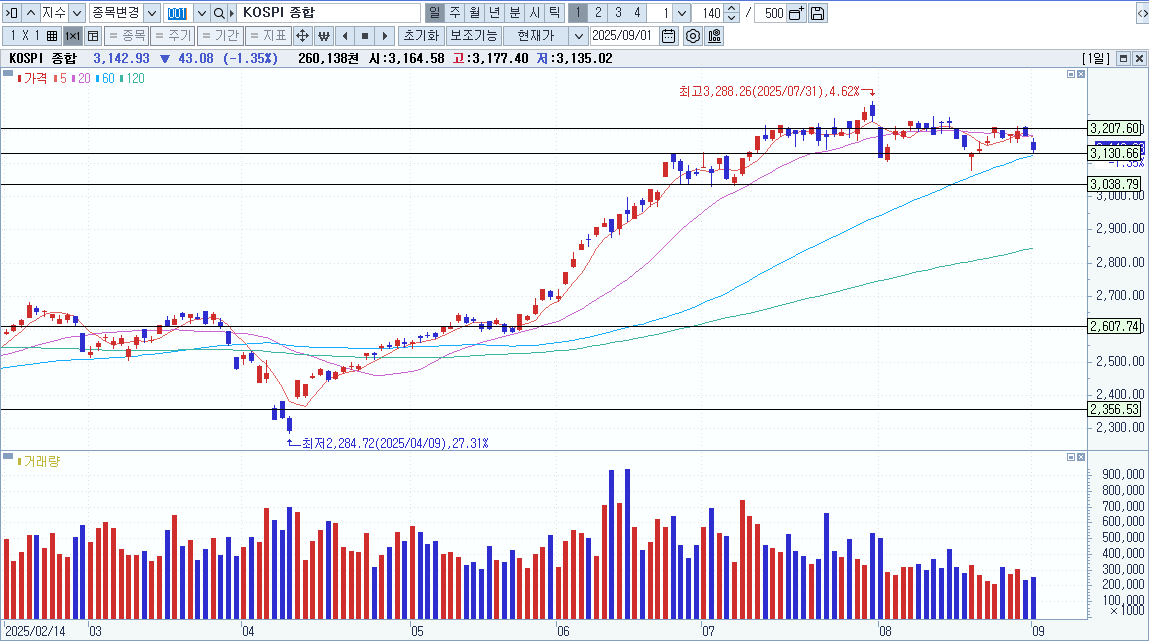1149x641 pixels.
Task: Click the <> expand toolbar icon
Action: 1142,13
